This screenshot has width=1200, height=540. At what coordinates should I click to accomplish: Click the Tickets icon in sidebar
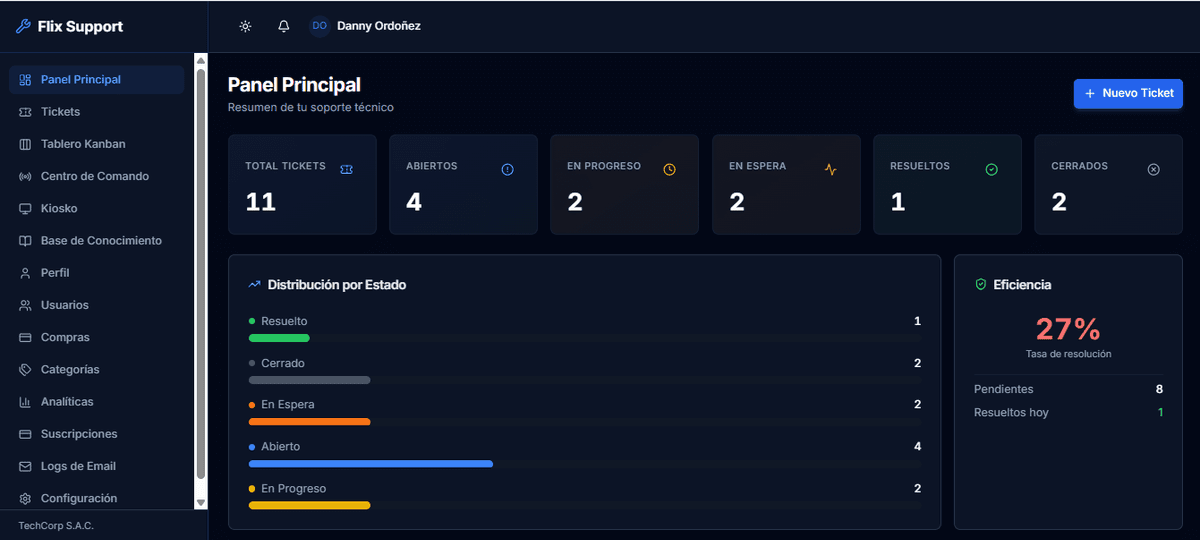pyautogui.click(x=26, y=112)
